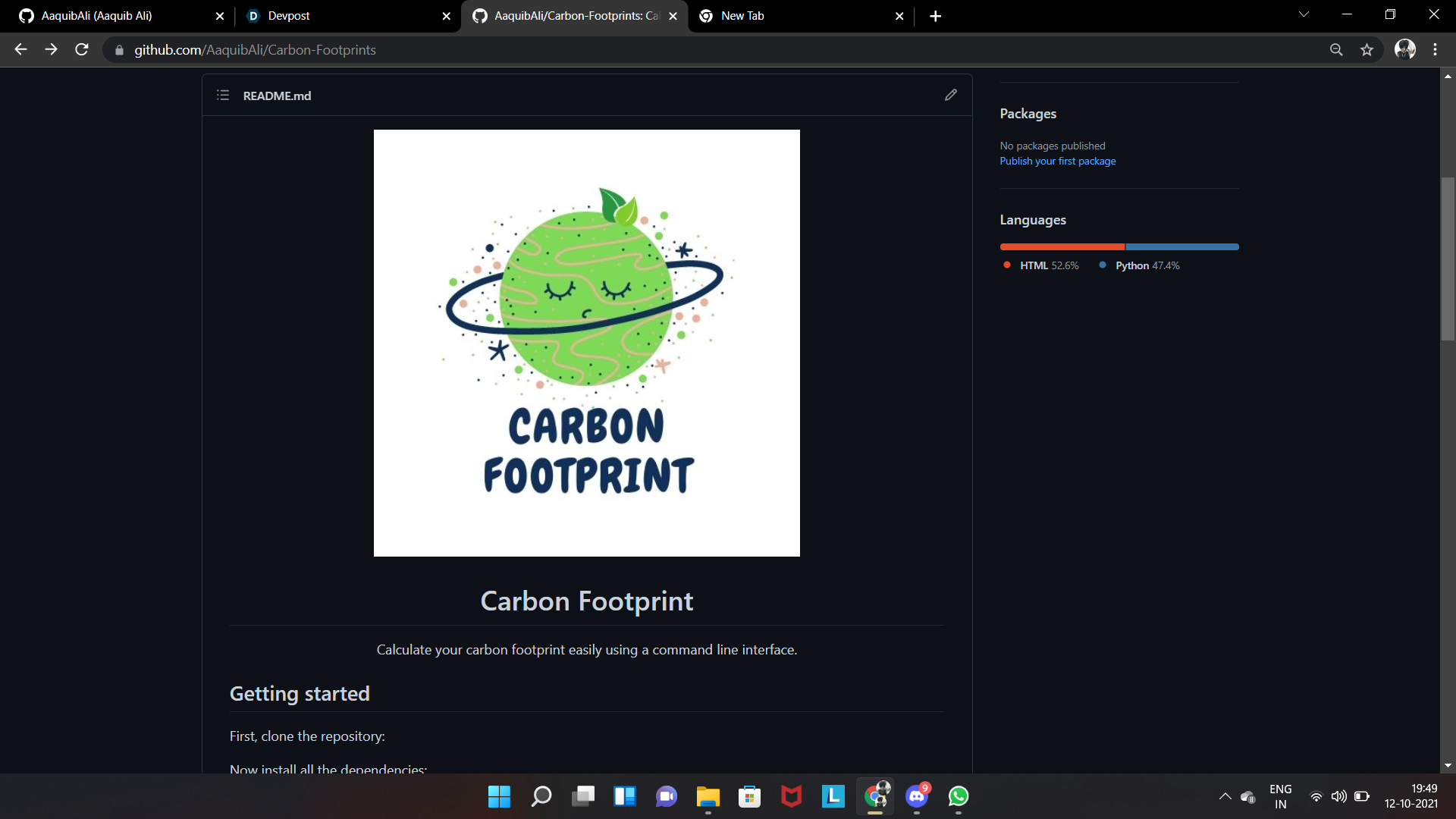
Task: Click Publish your first package link
Action: point(1057,161)
